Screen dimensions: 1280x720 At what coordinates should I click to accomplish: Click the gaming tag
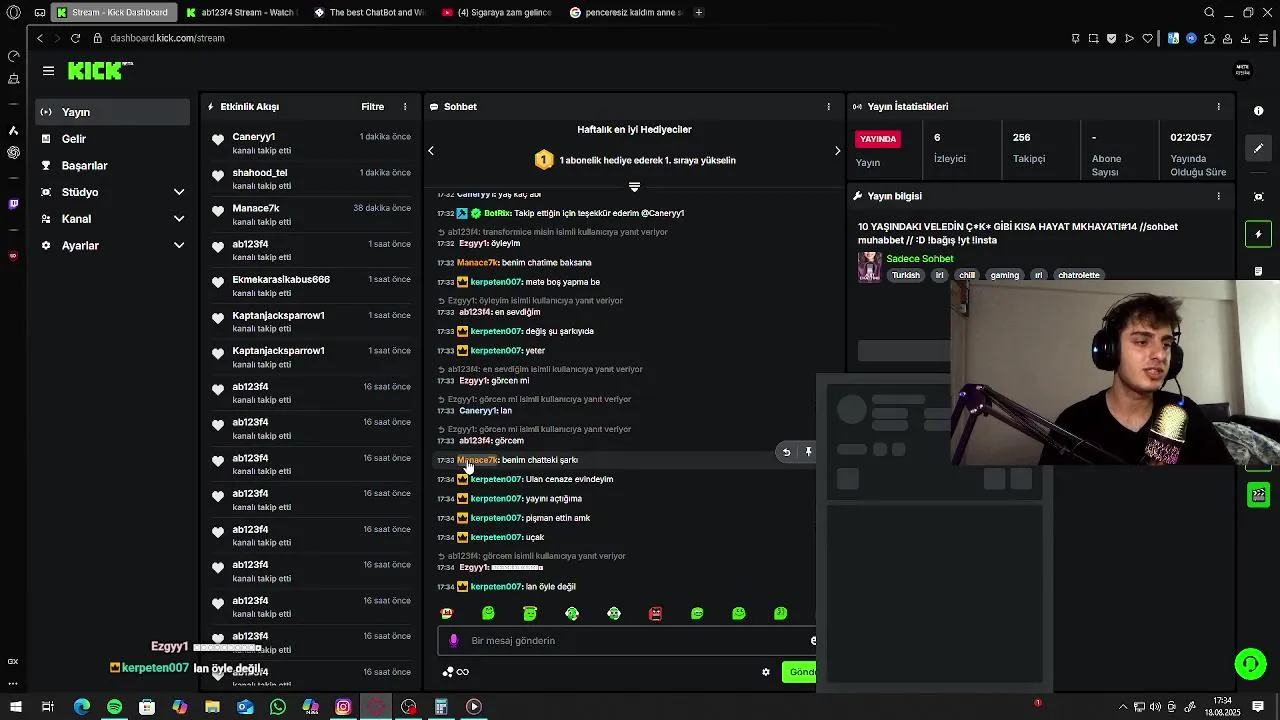pos(1004,275)
